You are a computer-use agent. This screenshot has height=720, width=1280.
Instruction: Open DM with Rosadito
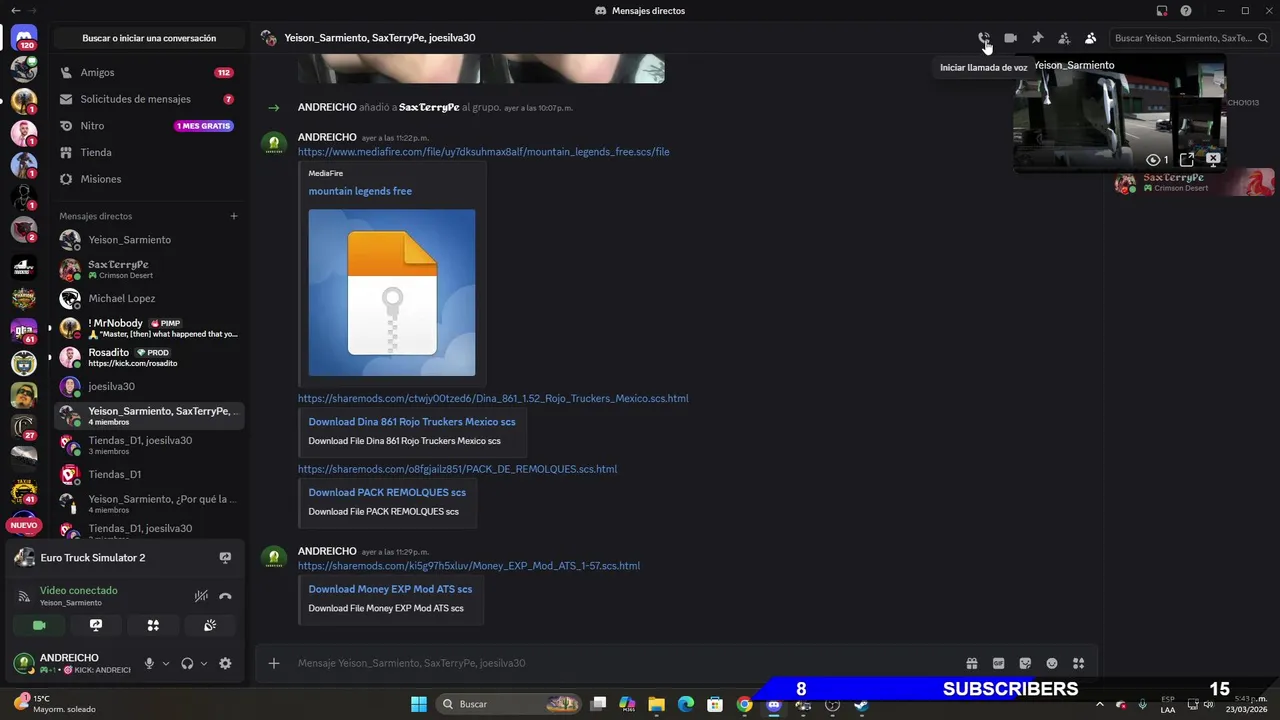[x=148, y=357]
